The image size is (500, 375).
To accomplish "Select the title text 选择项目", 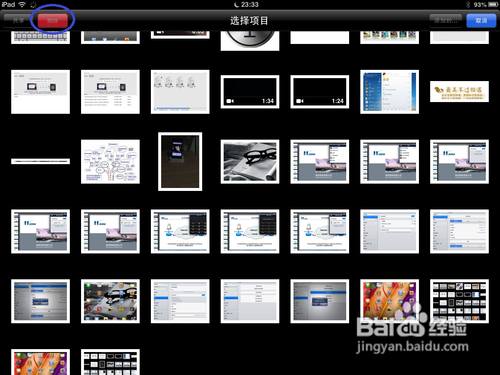I will click(x=249, y=21).
